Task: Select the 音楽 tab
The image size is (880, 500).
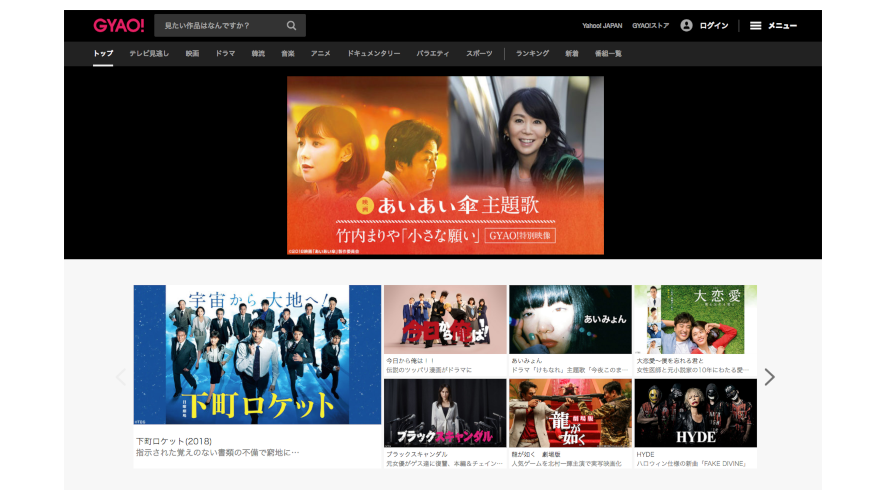Action: click(x=288, y=54)
